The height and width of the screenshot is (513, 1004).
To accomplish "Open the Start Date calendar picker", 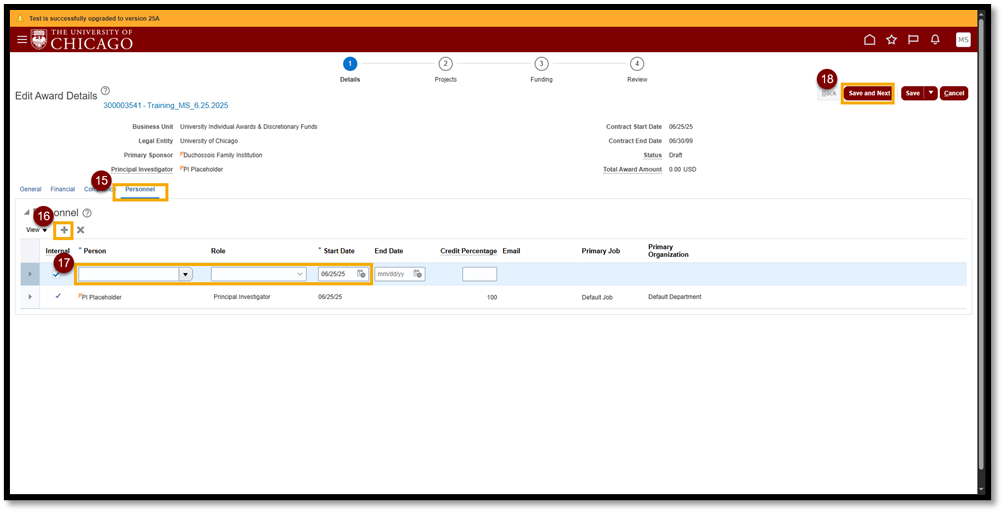I will [x=361, y=274].
